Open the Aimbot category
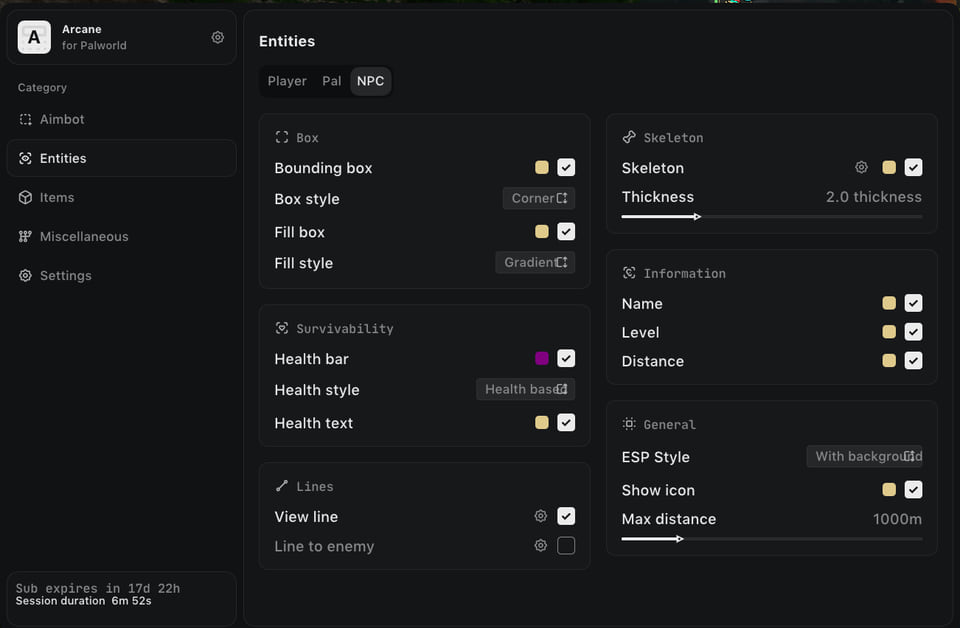 click(122, 119)
